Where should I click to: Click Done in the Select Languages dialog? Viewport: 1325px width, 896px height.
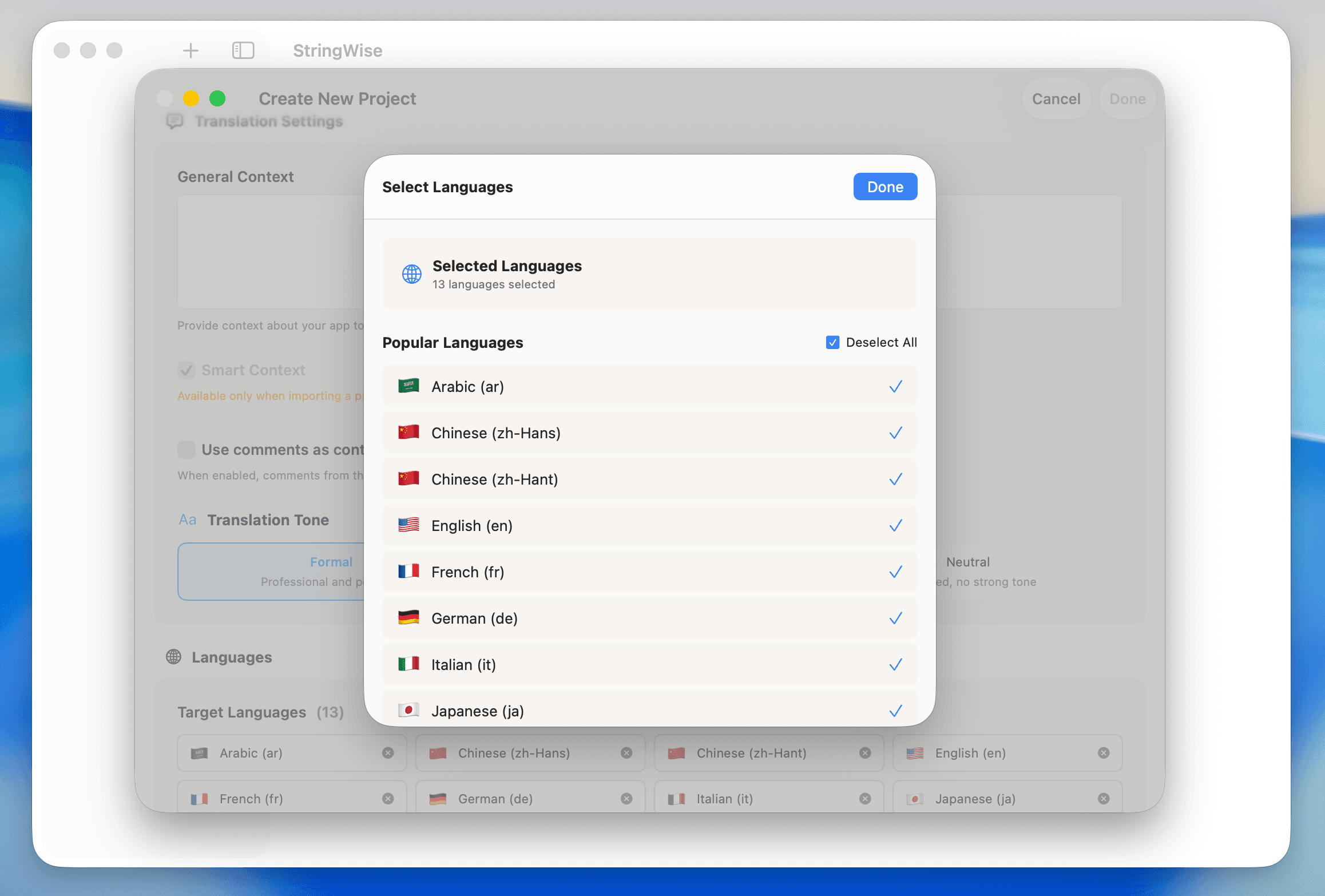[884, 187]
